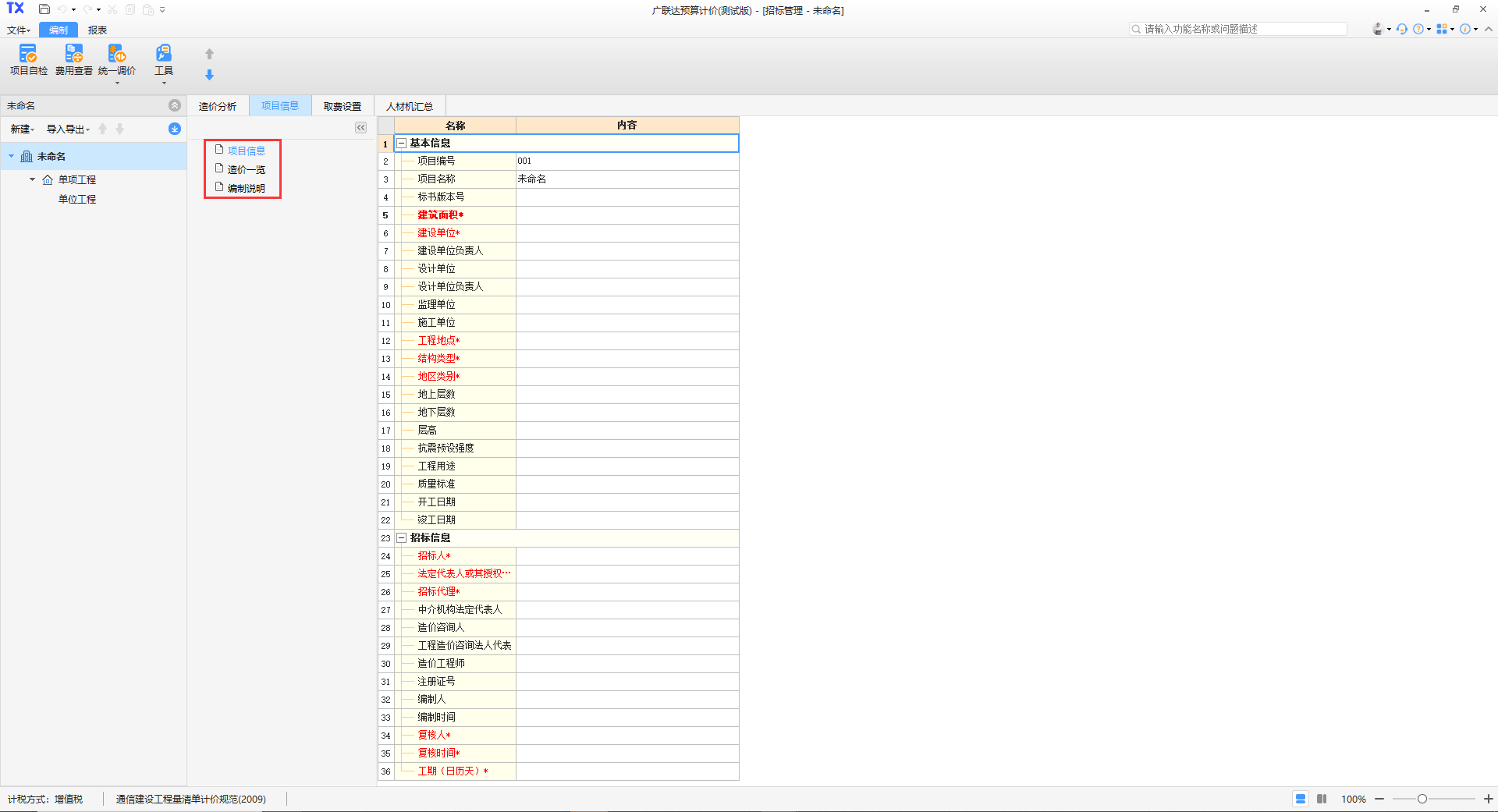Open the 新建 dropdown menu

tap(22, 129)
